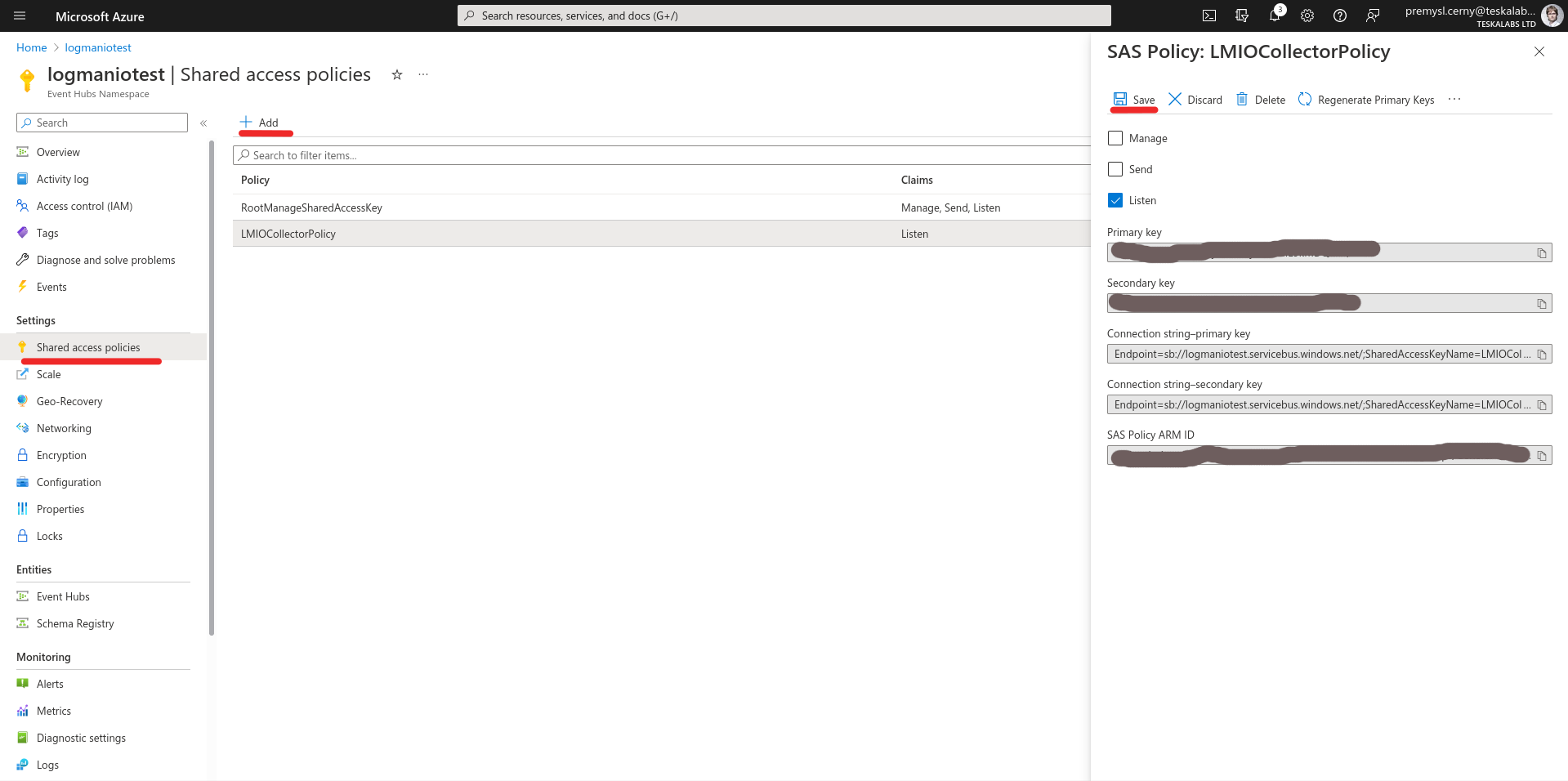Open the Help question mark icon
Viewport: 1568px width, 781px height.
1340,16
